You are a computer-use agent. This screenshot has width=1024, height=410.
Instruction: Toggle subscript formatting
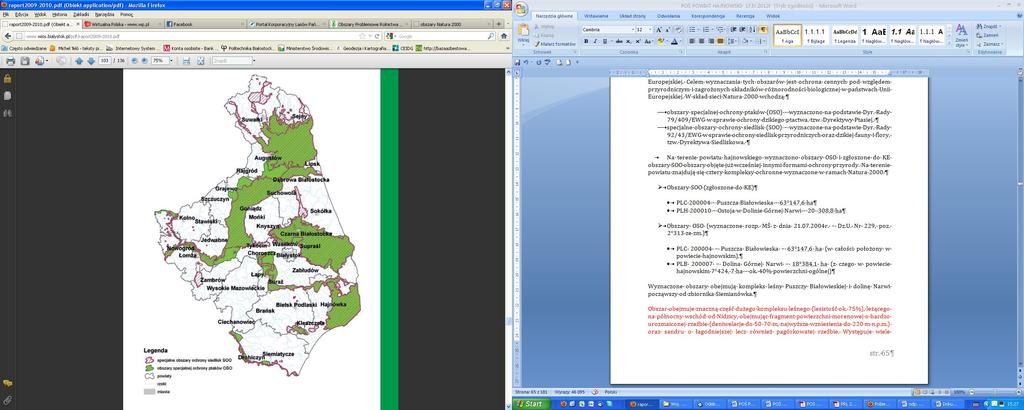tap(628, 41)
